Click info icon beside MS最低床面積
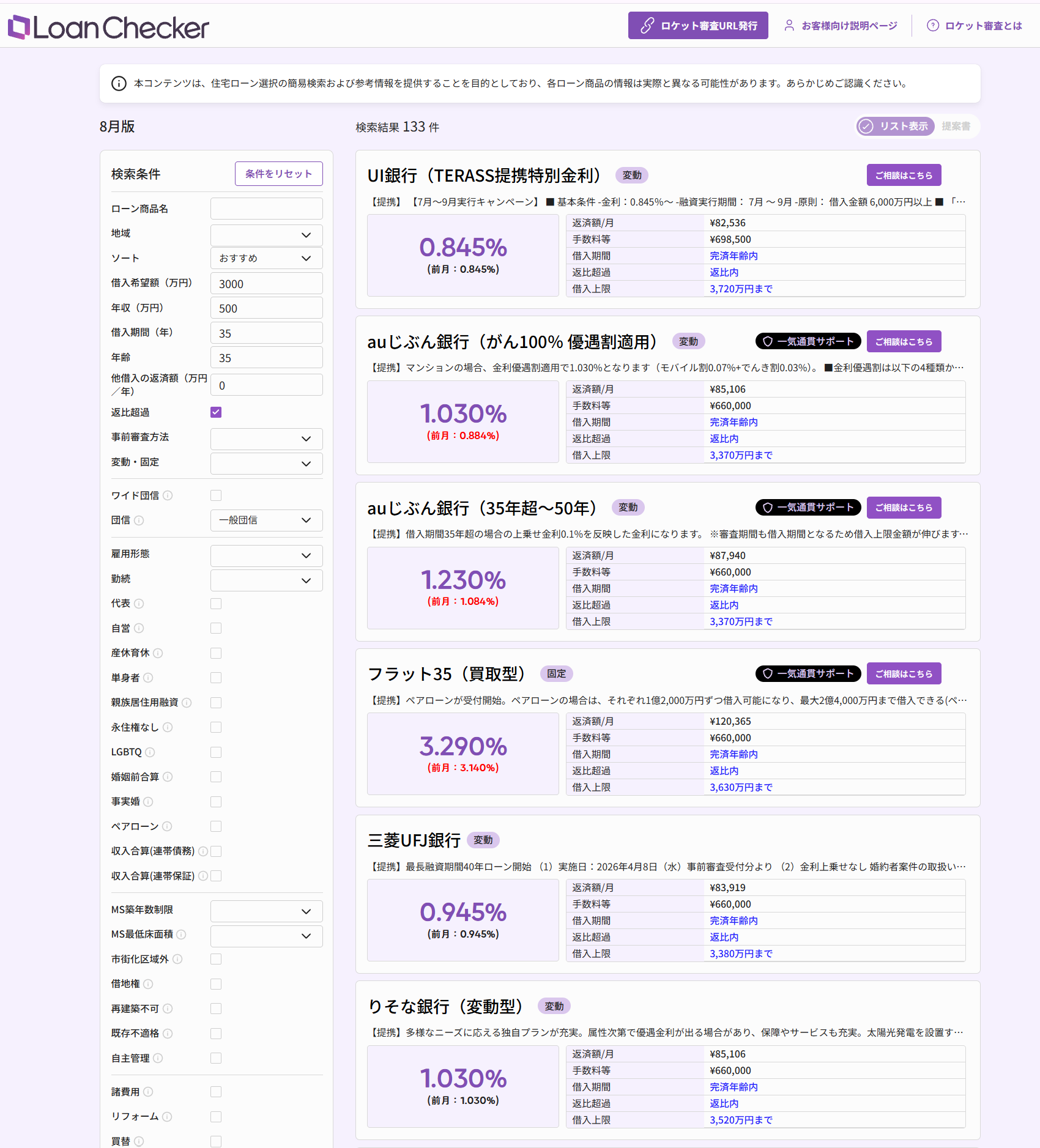This screenshot has width=1040, height=1148. point(181,935)
